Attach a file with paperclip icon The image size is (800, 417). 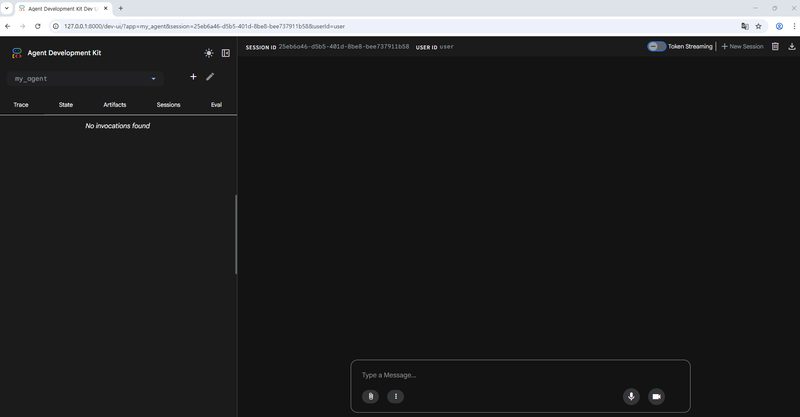point(370,397)
